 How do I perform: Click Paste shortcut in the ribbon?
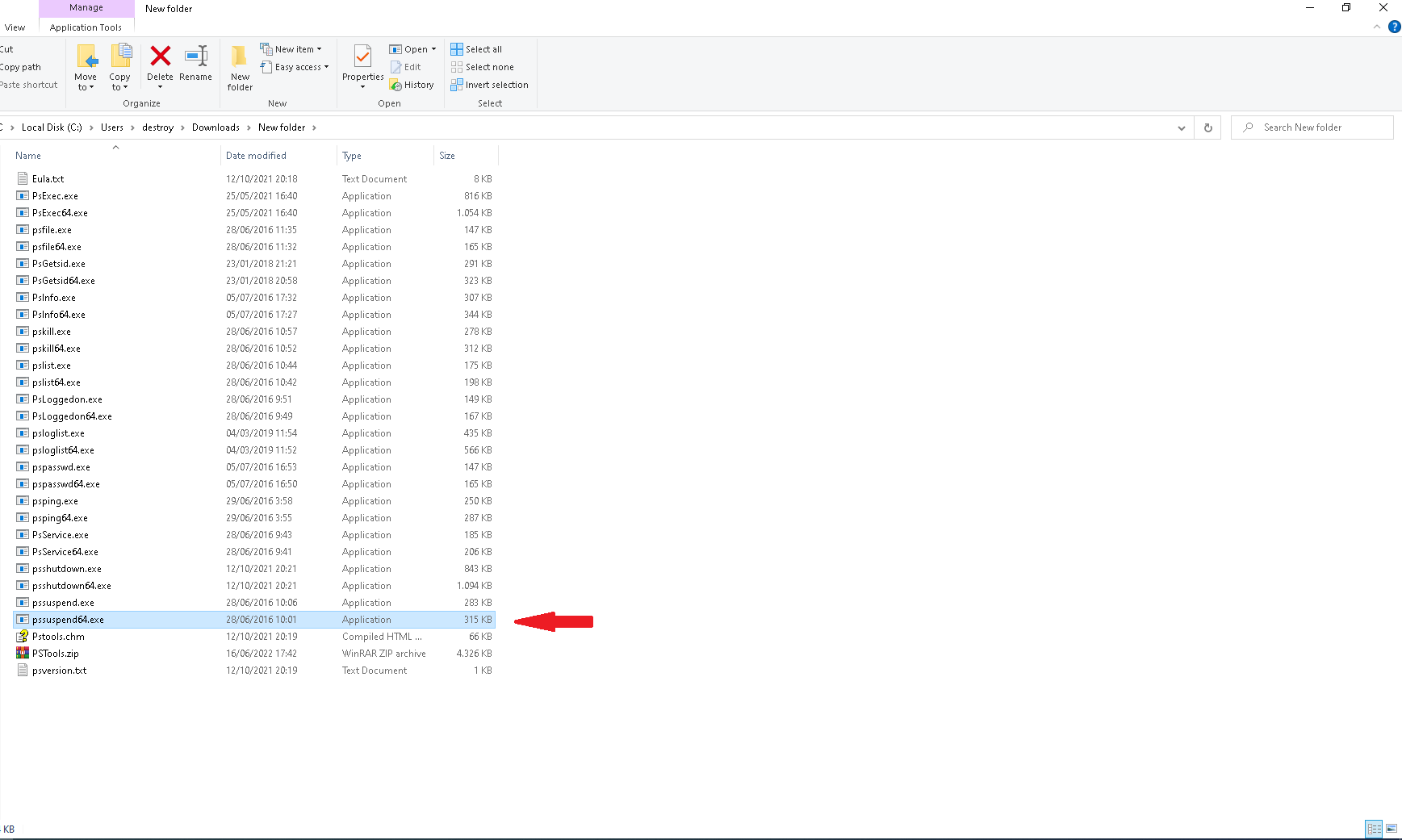29,85
